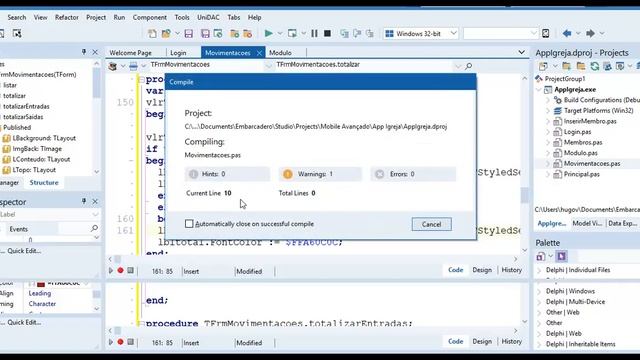Click the purple cursor icon in Palette

click(x=561, y=256)
